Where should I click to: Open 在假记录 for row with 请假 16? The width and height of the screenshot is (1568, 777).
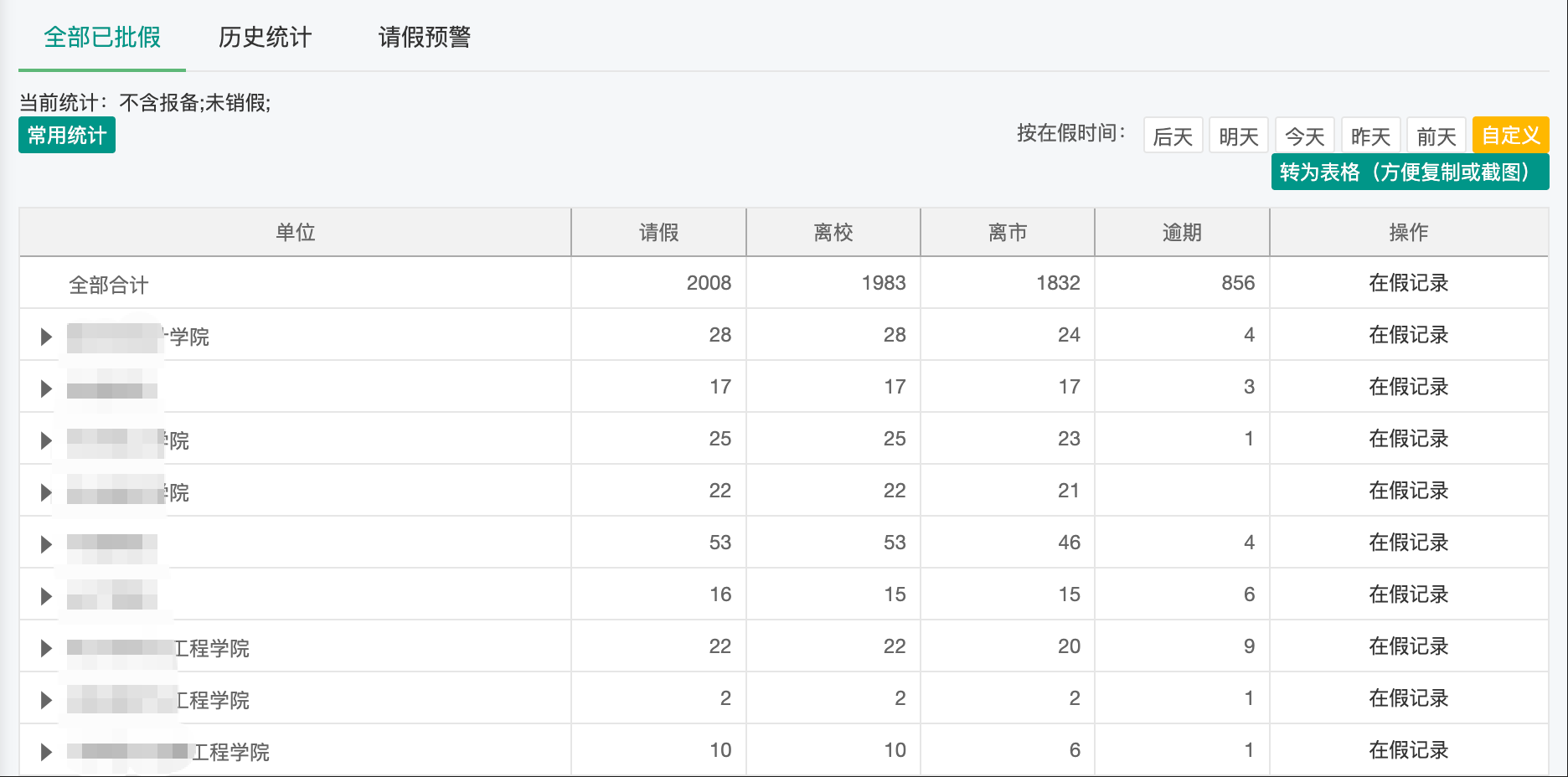tap(1409, 594)
